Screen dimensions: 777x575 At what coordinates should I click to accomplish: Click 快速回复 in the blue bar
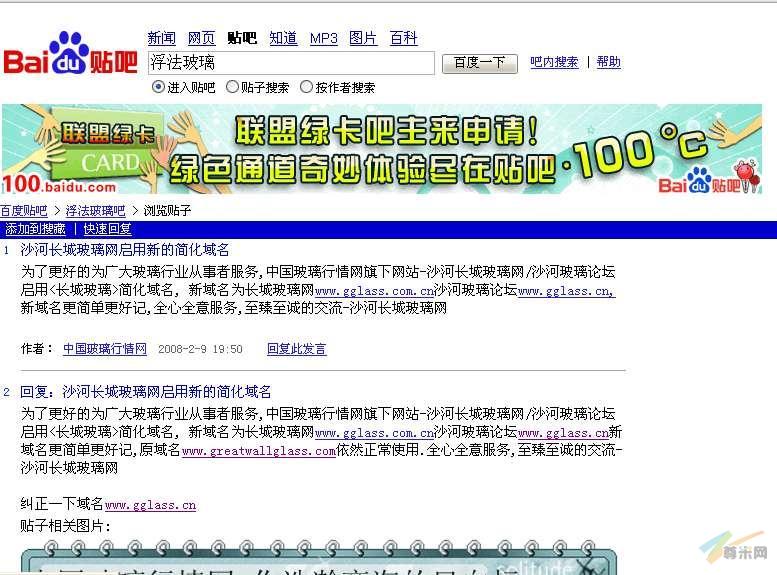click(x=108, y=229)
